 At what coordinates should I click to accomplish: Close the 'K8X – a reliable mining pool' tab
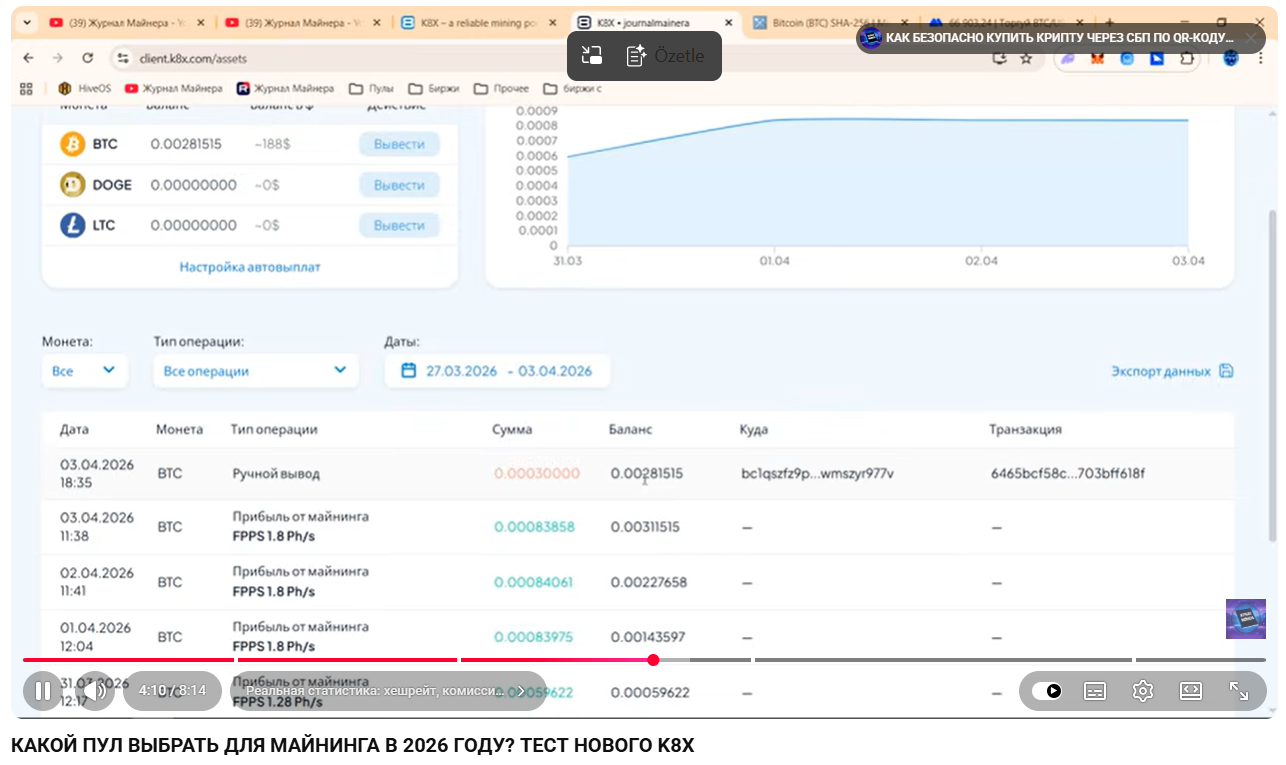(x=553, y=23)
